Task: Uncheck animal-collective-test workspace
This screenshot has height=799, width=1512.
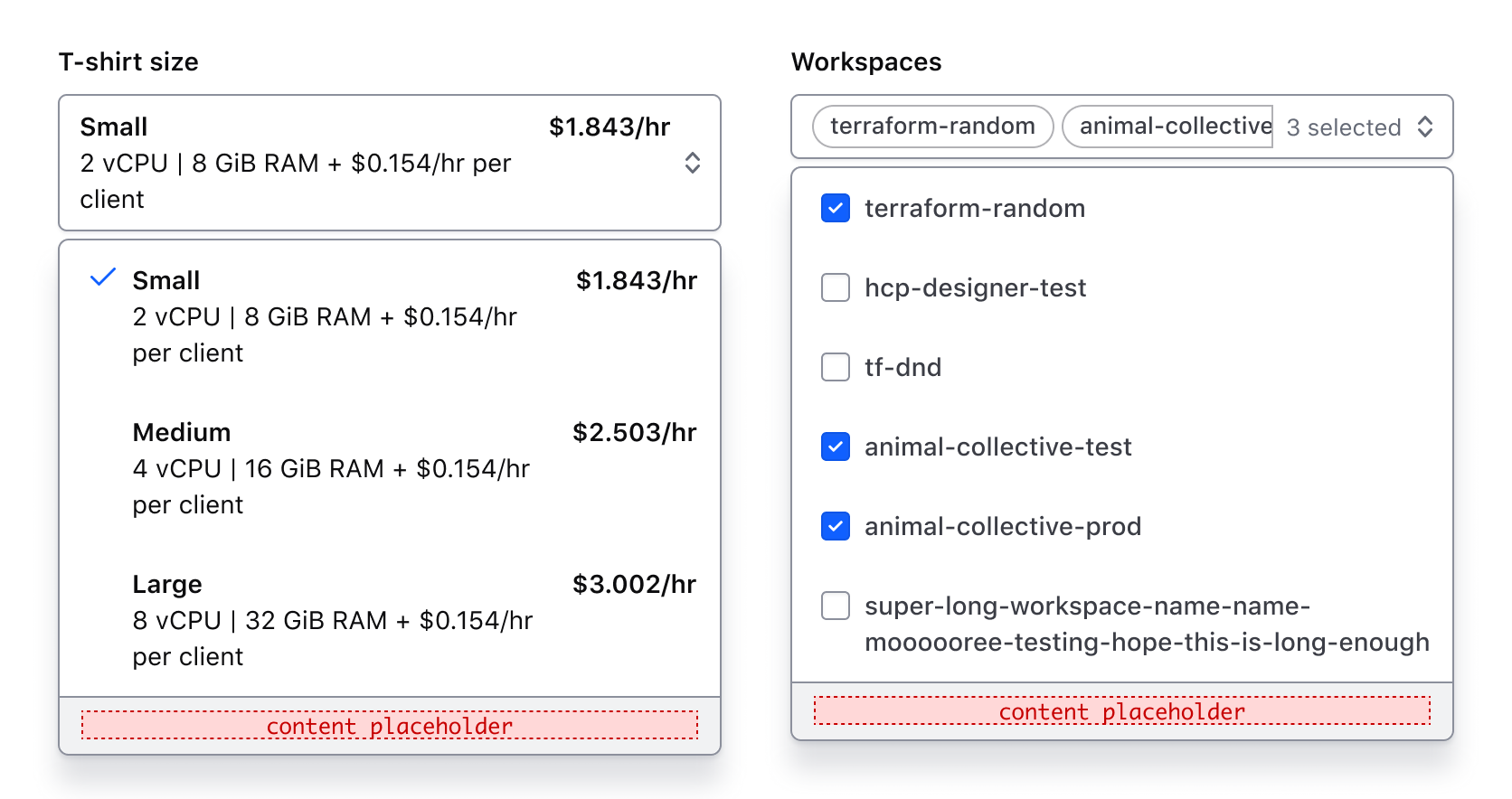Action: (x=835, y=446)
